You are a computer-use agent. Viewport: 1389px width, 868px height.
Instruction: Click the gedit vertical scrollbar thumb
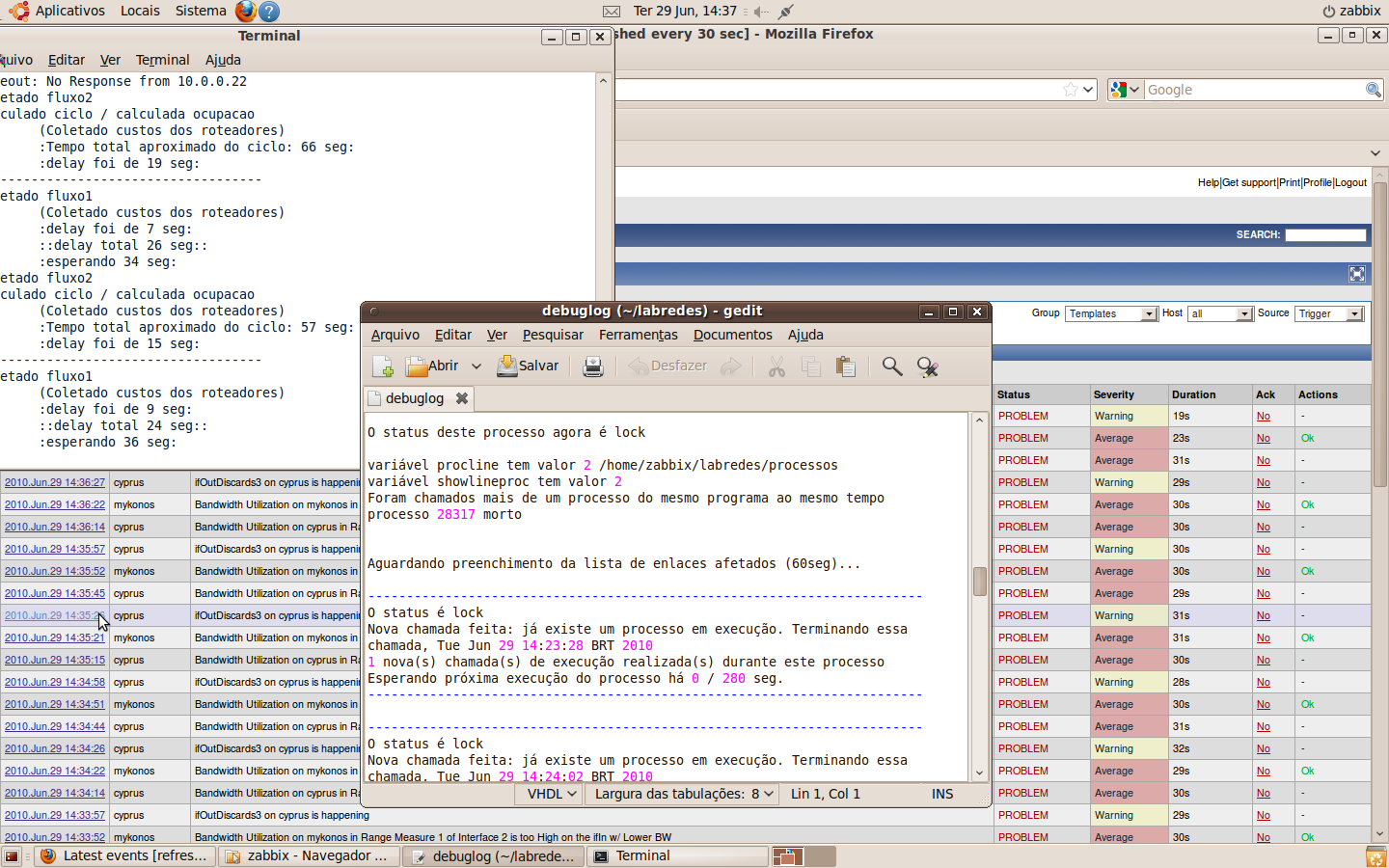[x=979, y=582]
